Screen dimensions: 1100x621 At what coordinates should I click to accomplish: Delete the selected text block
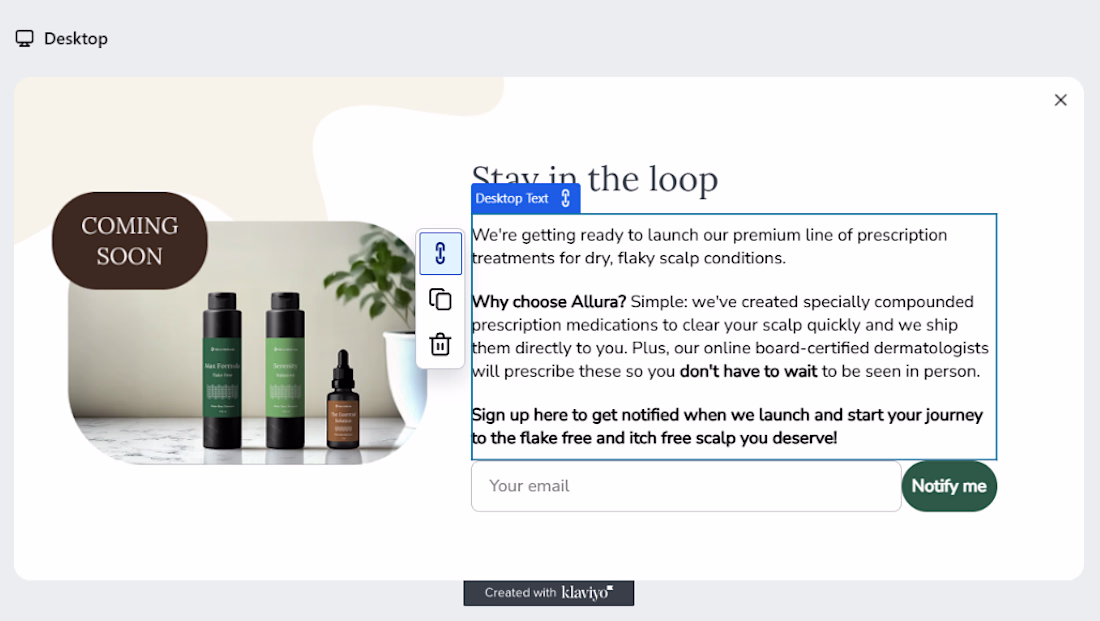441,345
